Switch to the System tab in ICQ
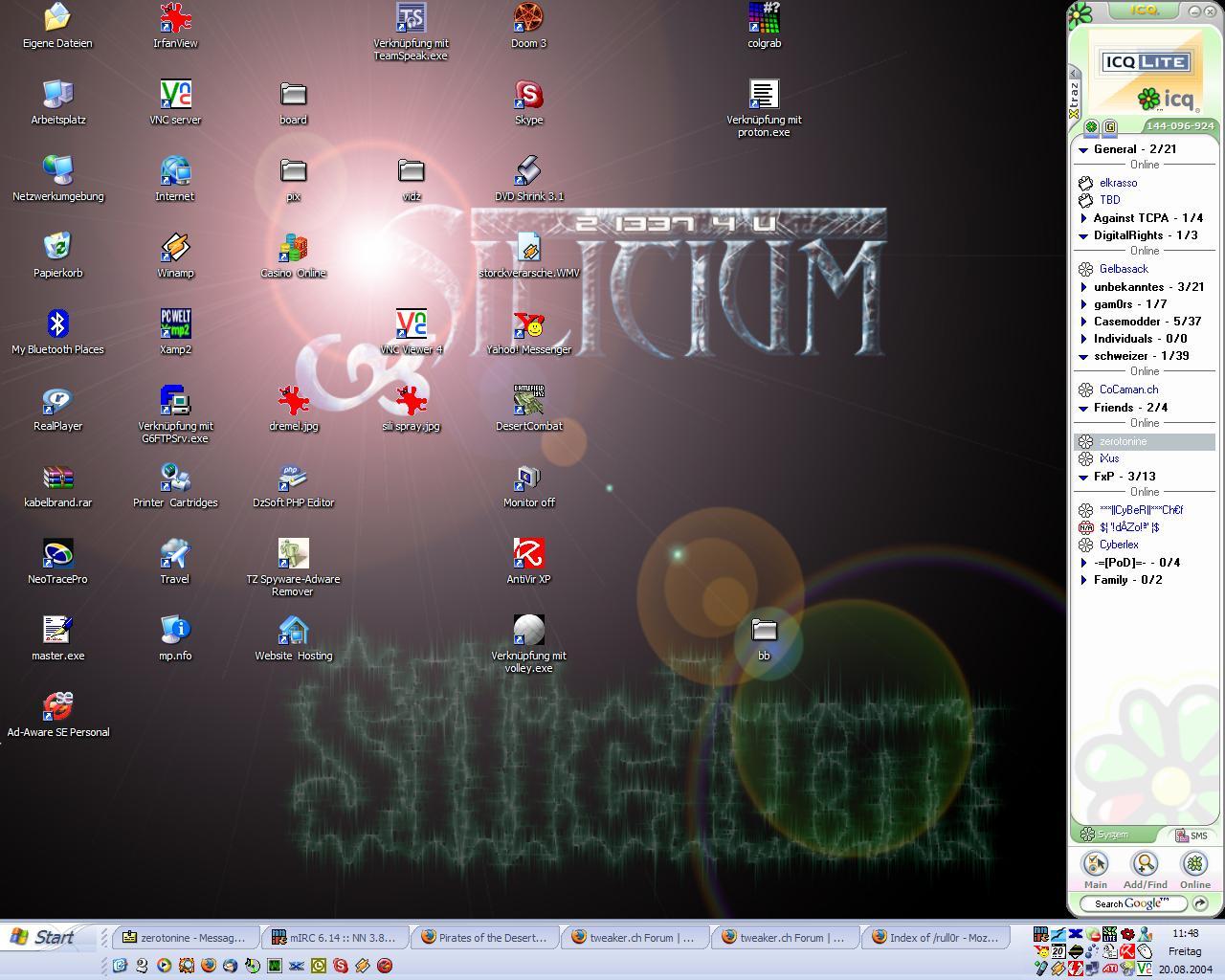Screen dimensions: 1225x980 pos(1112,835)
